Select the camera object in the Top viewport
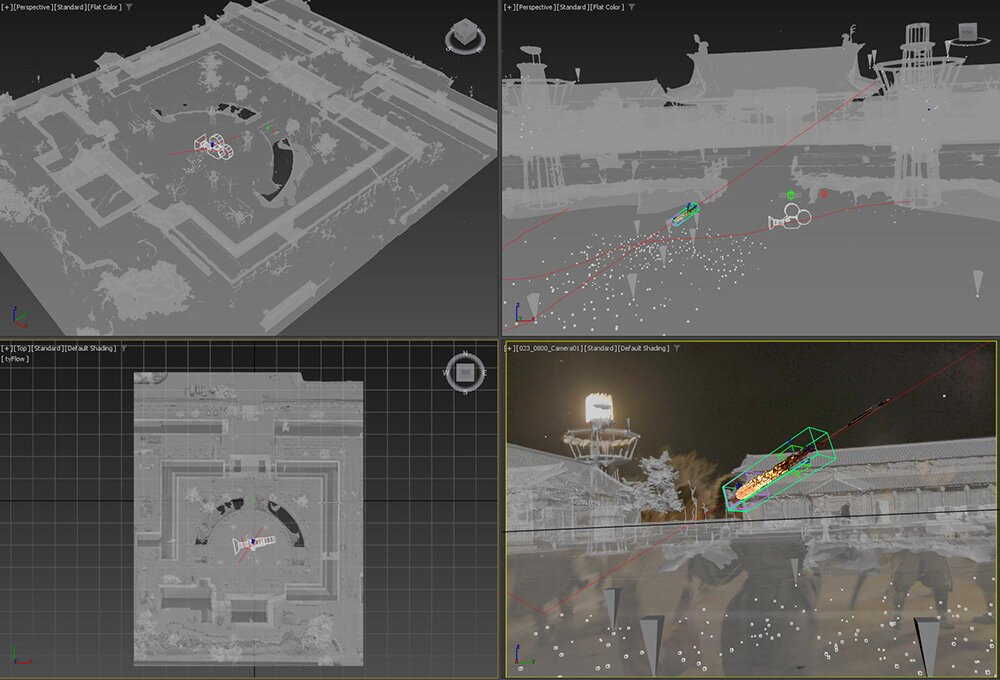Viewport: 1000px width, 680px height. [250, 543]
